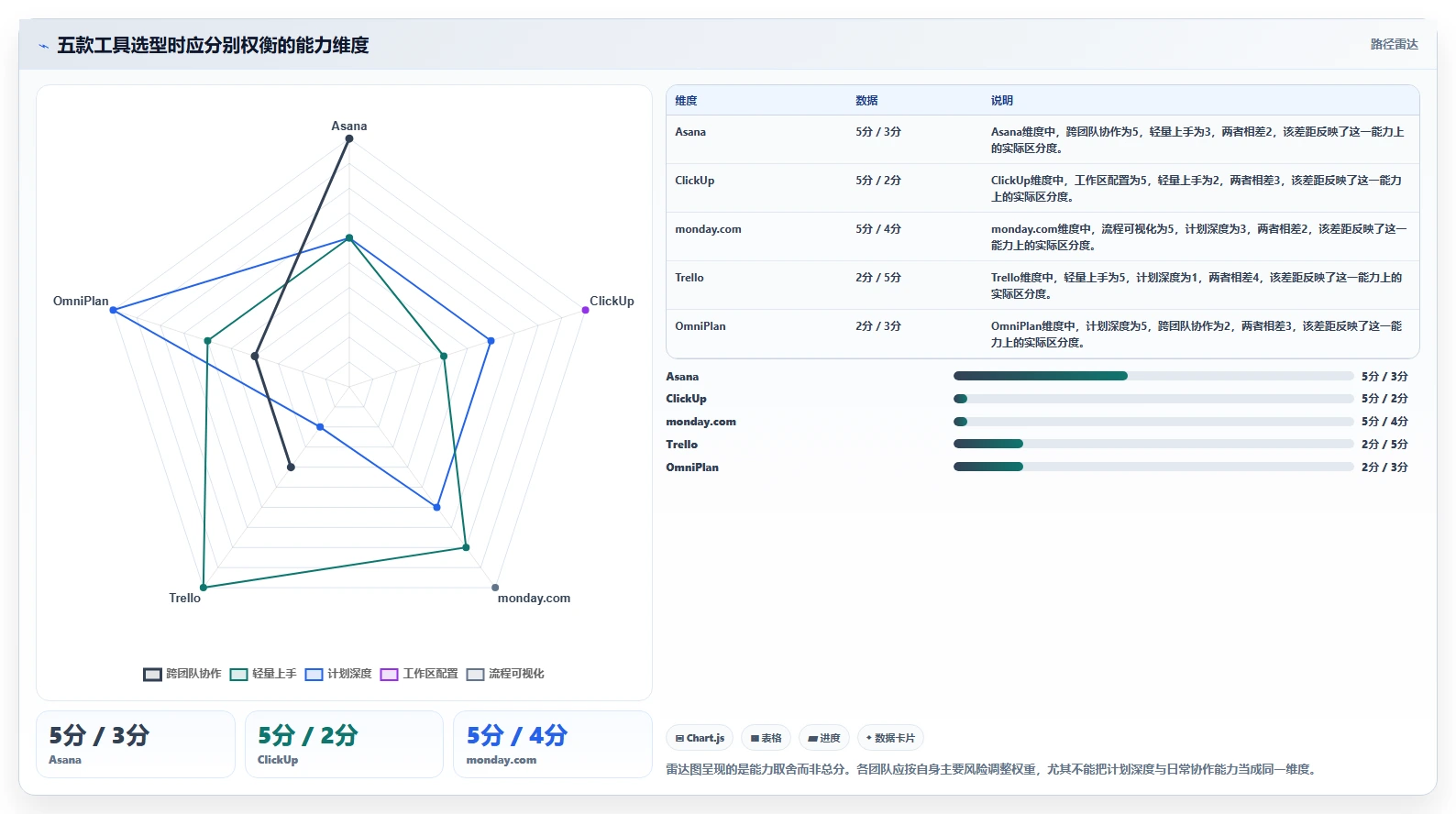The width and height of the screenshot is (1456, 814).
Task: Click the Trello description text in table
Action: point(1197,286)
